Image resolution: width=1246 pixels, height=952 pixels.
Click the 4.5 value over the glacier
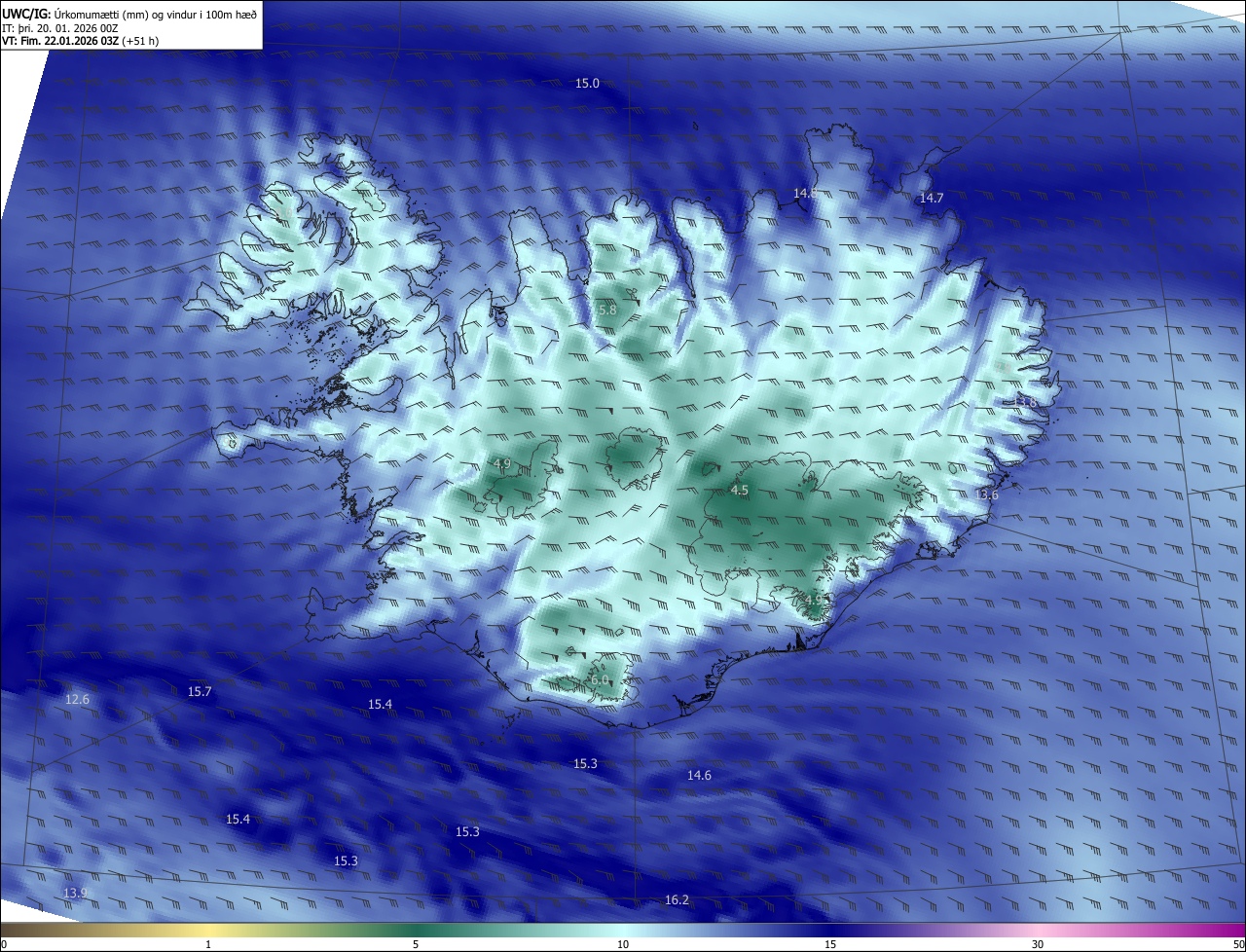(x=739, y=491)
